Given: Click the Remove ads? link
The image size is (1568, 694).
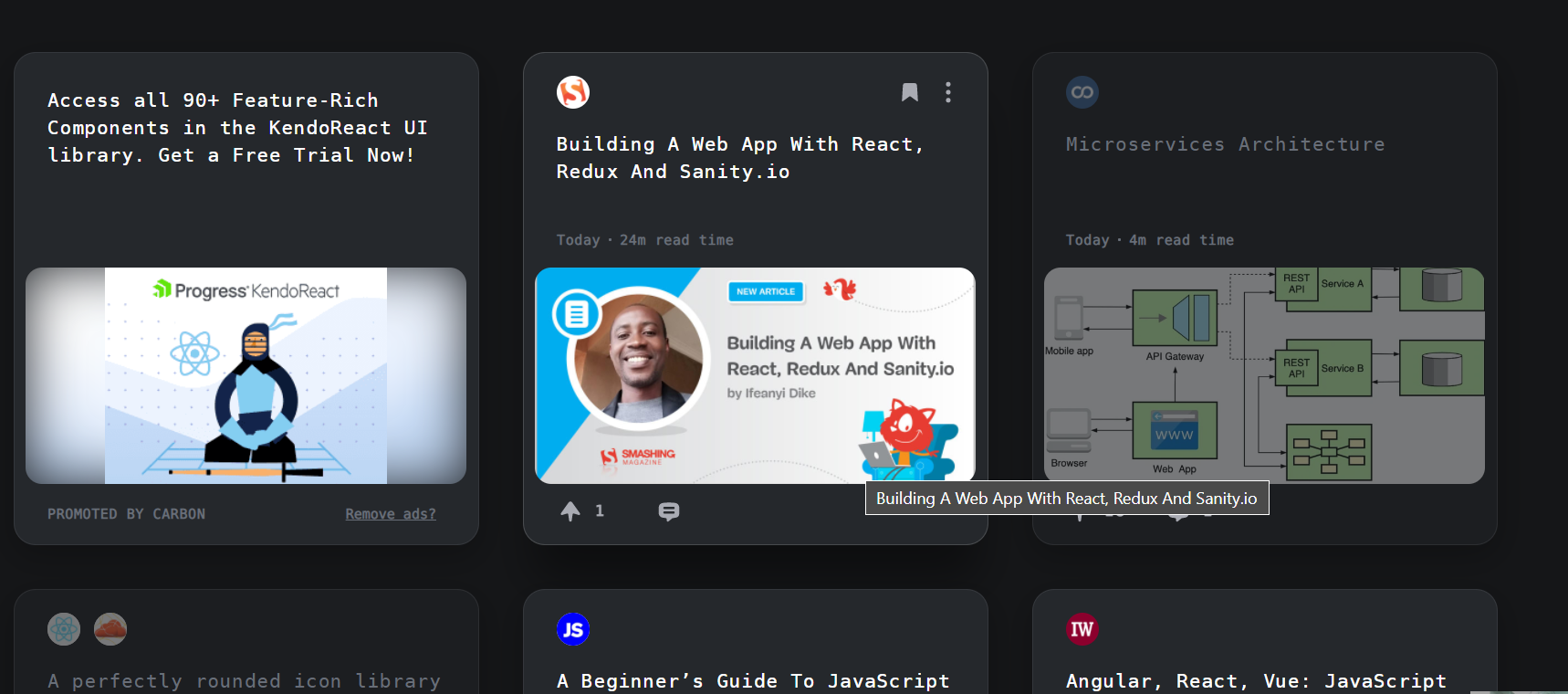Looking at the screenshot, I should tap(391, 514).
